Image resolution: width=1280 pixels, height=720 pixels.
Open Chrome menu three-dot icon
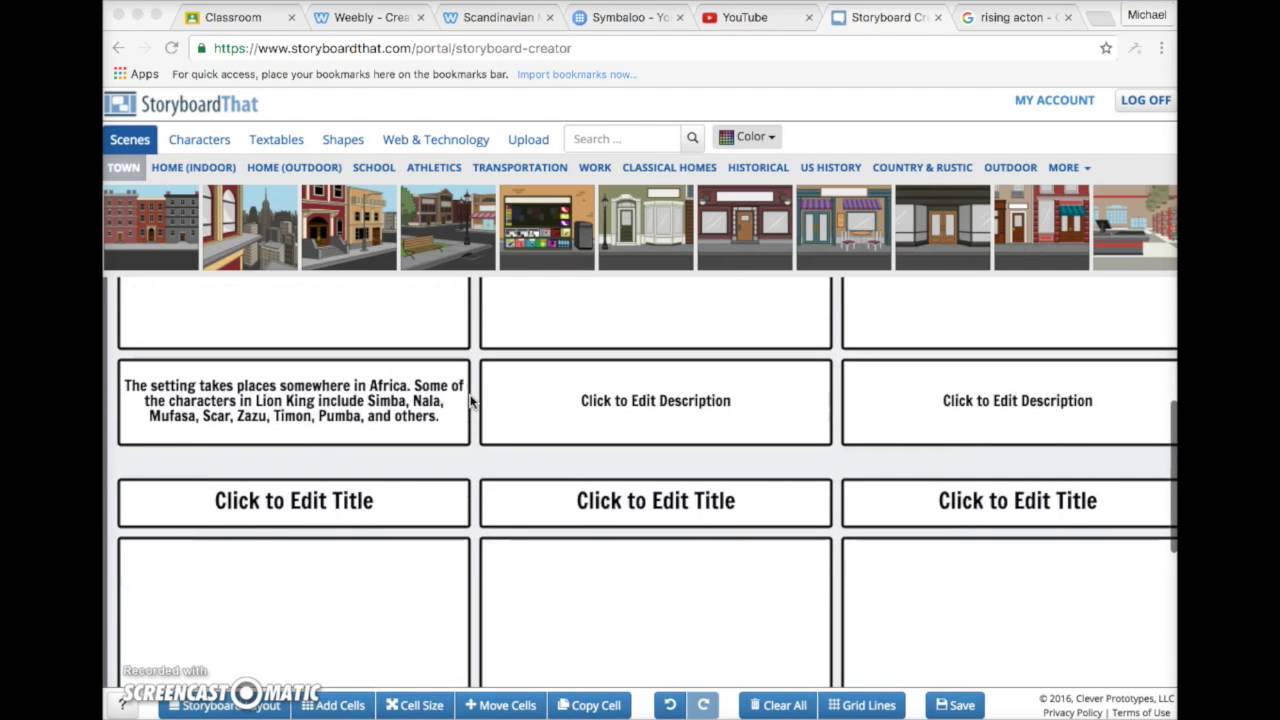[1161, 48]
